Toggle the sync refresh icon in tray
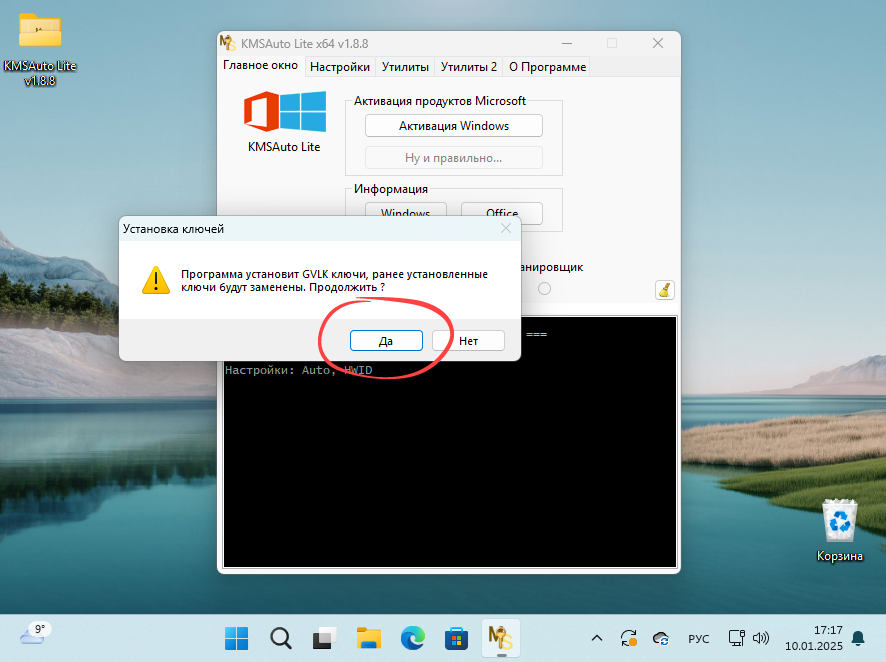 629,638
